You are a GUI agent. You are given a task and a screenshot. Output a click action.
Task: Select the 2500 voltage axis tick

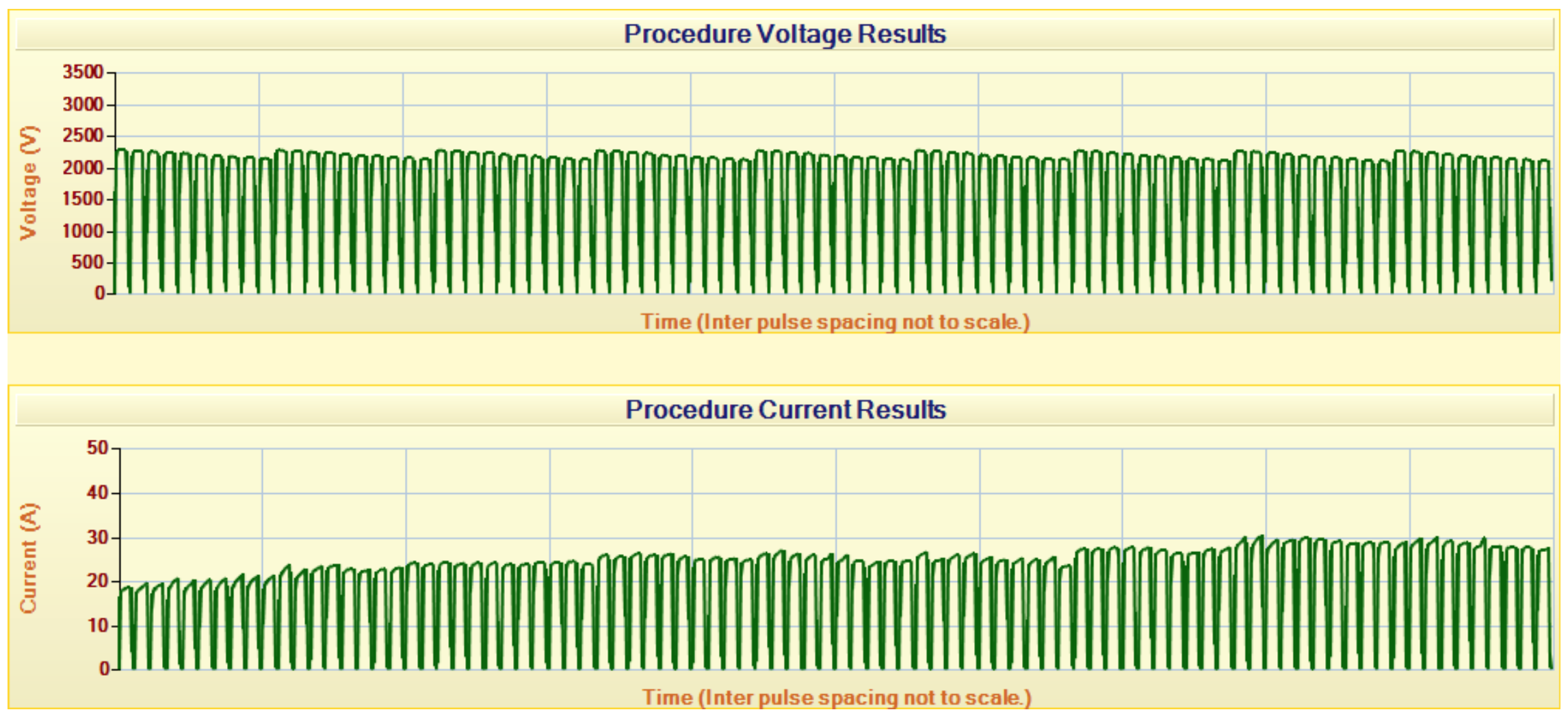(x=83, y=135)
